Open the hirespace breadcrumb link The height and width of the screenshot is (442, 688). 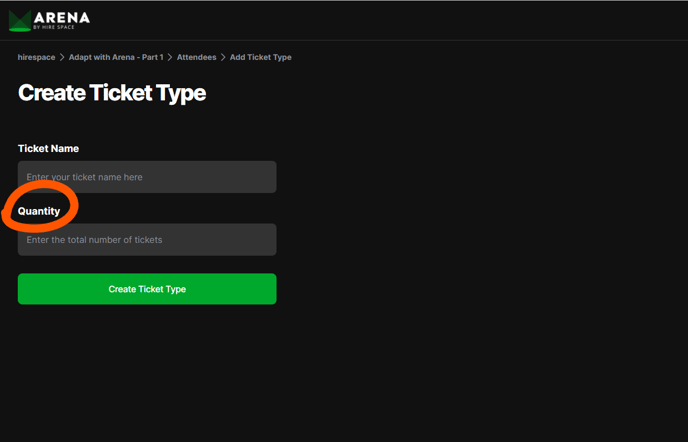36,57
